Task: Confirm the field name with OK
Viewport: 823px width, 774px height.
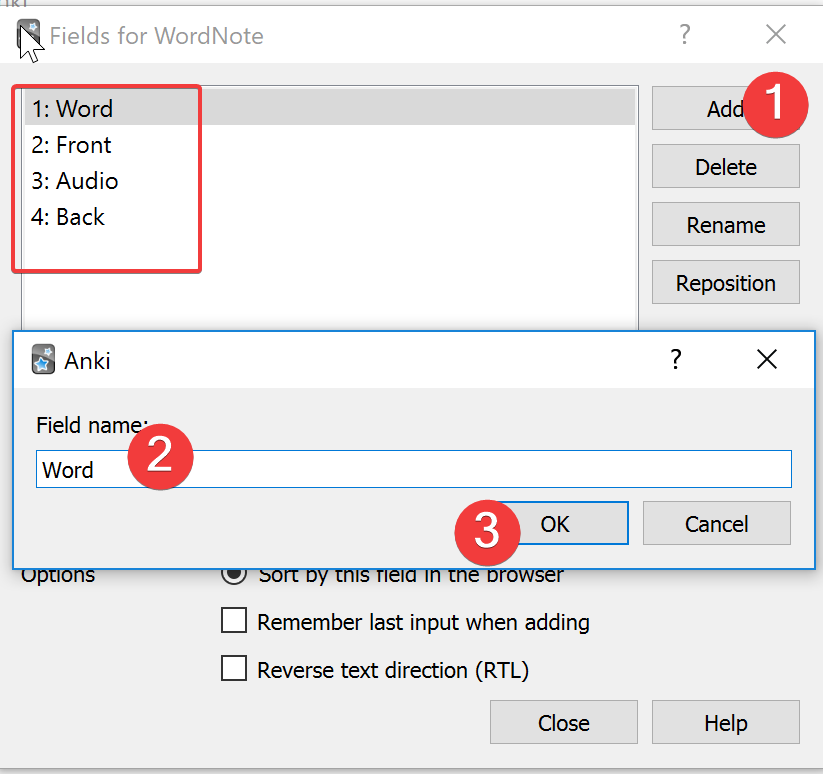Action: [x=555, y=523]
